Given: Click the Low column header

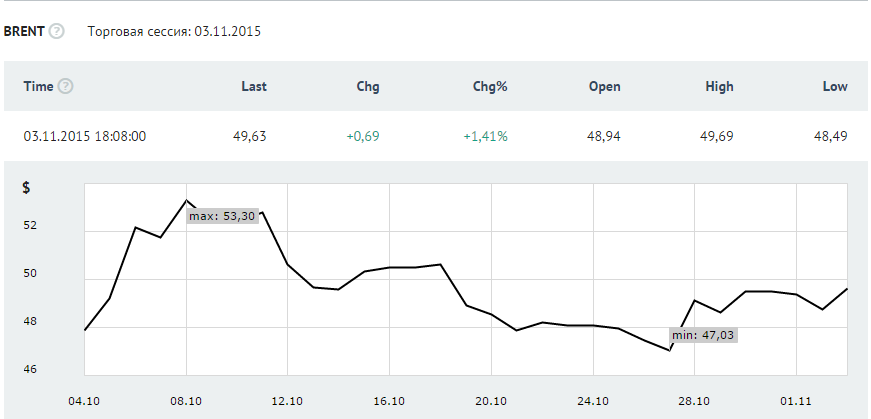Looking at the screenshot, I should [x=835, y=86].
